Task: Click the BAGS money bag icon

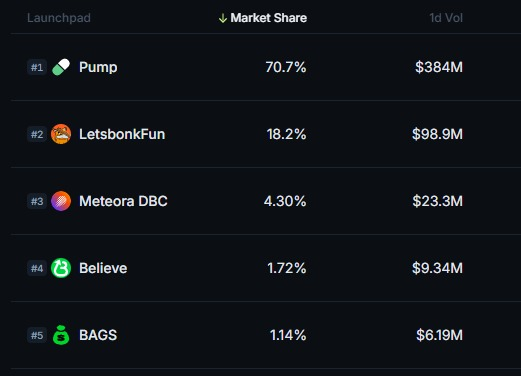Action: click(x=61, y=335)
